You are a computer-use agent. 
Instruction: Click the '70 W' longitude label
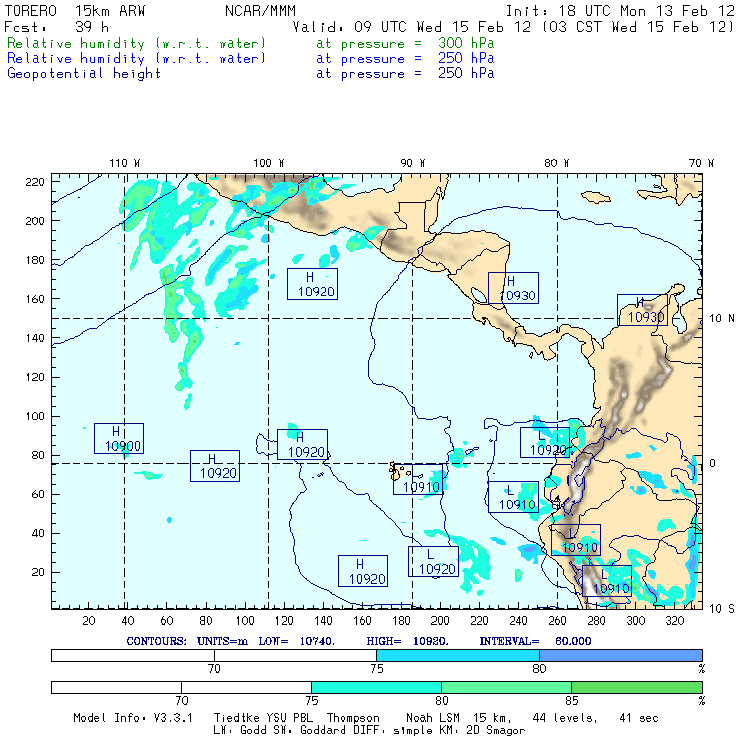[701, 163]
